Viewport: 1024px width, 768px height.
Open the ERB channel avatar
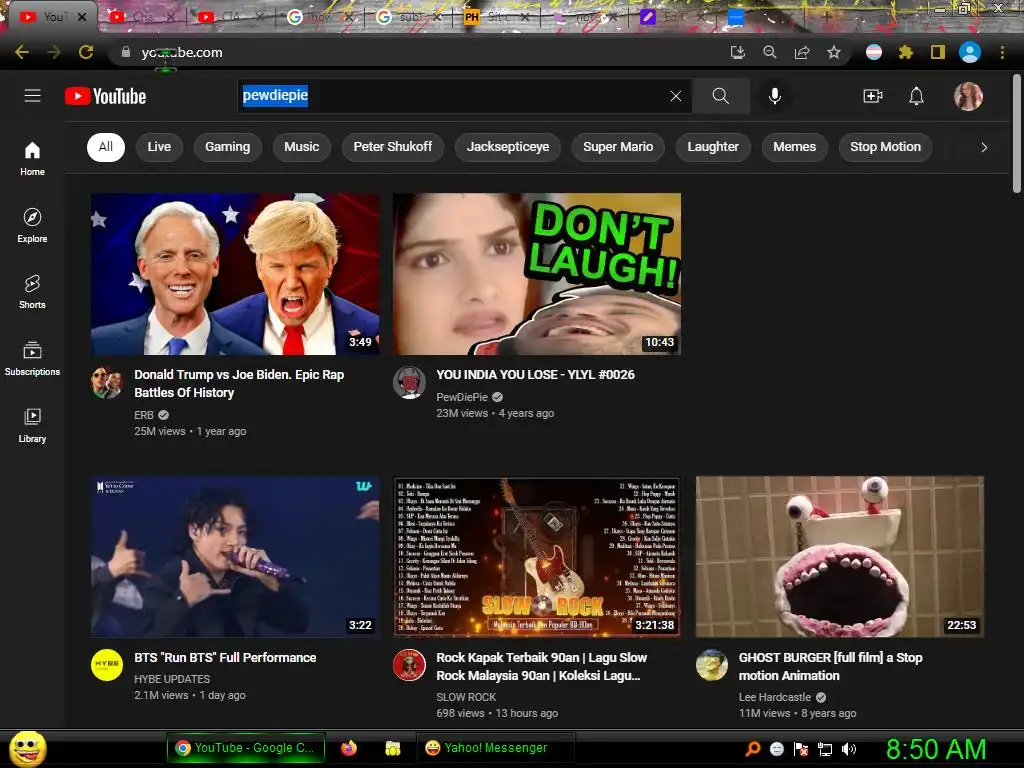[106, 383]
